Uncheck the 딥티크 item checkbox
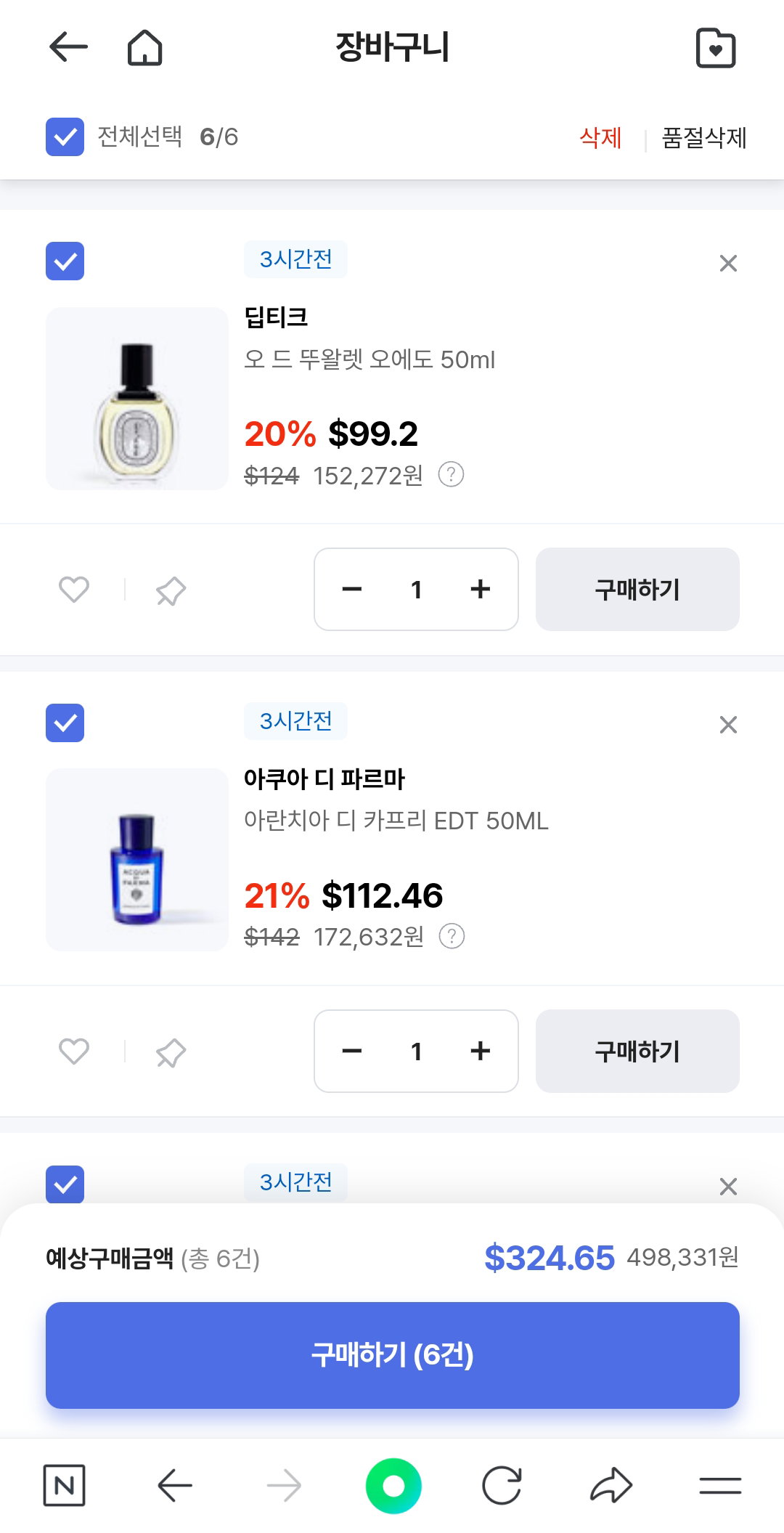Viewport: 784px width, 1533px height. [65, 261]
